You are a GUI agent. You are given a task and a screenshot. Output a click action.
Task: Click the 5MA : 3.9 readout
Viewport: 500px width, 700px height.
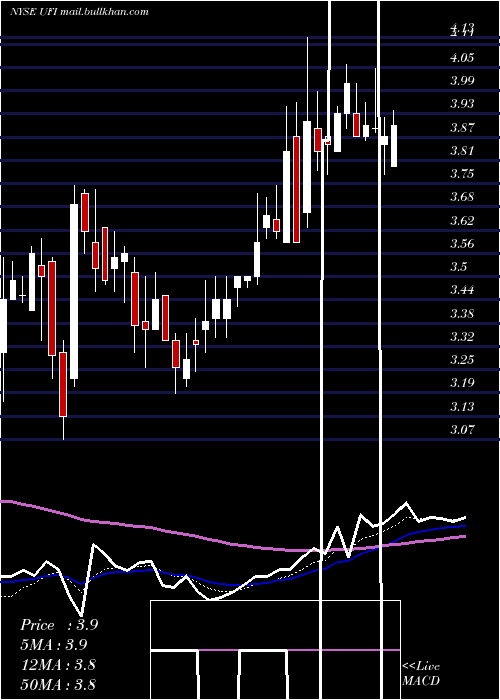pos(54,645)
